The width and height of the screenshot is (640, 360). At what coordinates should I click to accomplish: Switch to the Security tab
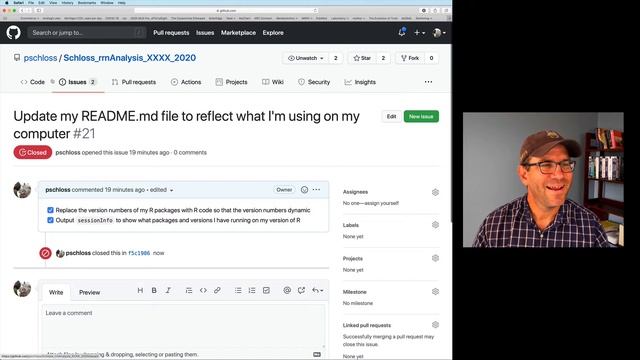click(x=314, y=82)
